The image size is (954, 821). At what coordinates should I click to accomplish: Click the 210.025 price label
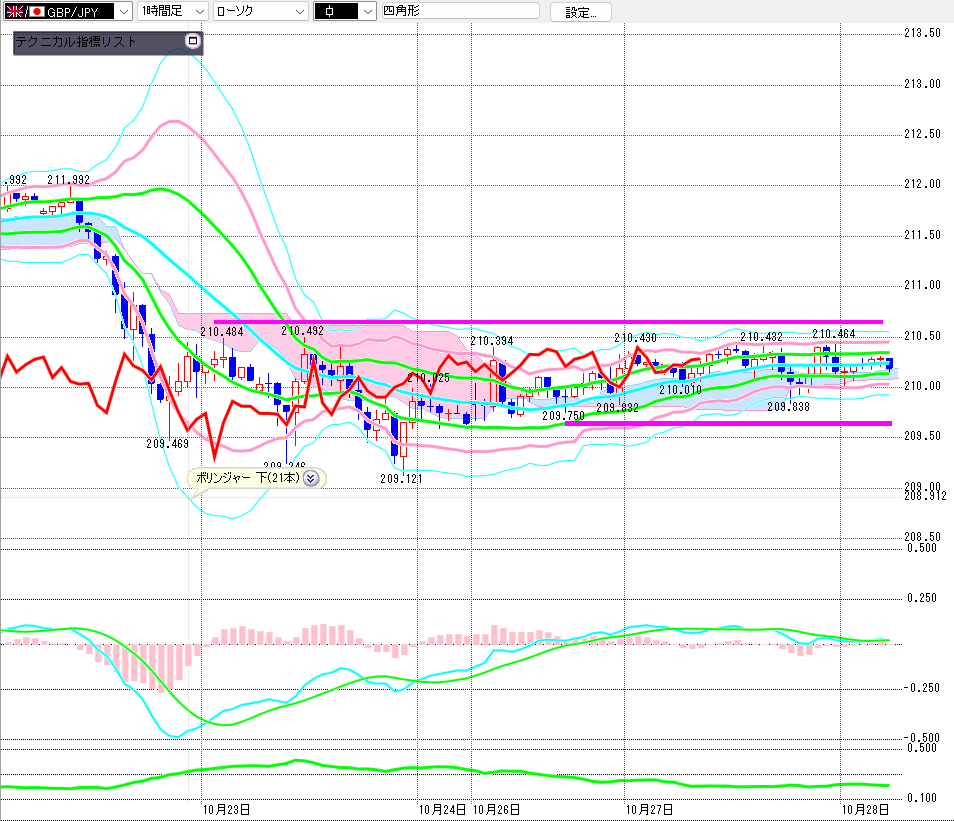[x=428, y=378]
